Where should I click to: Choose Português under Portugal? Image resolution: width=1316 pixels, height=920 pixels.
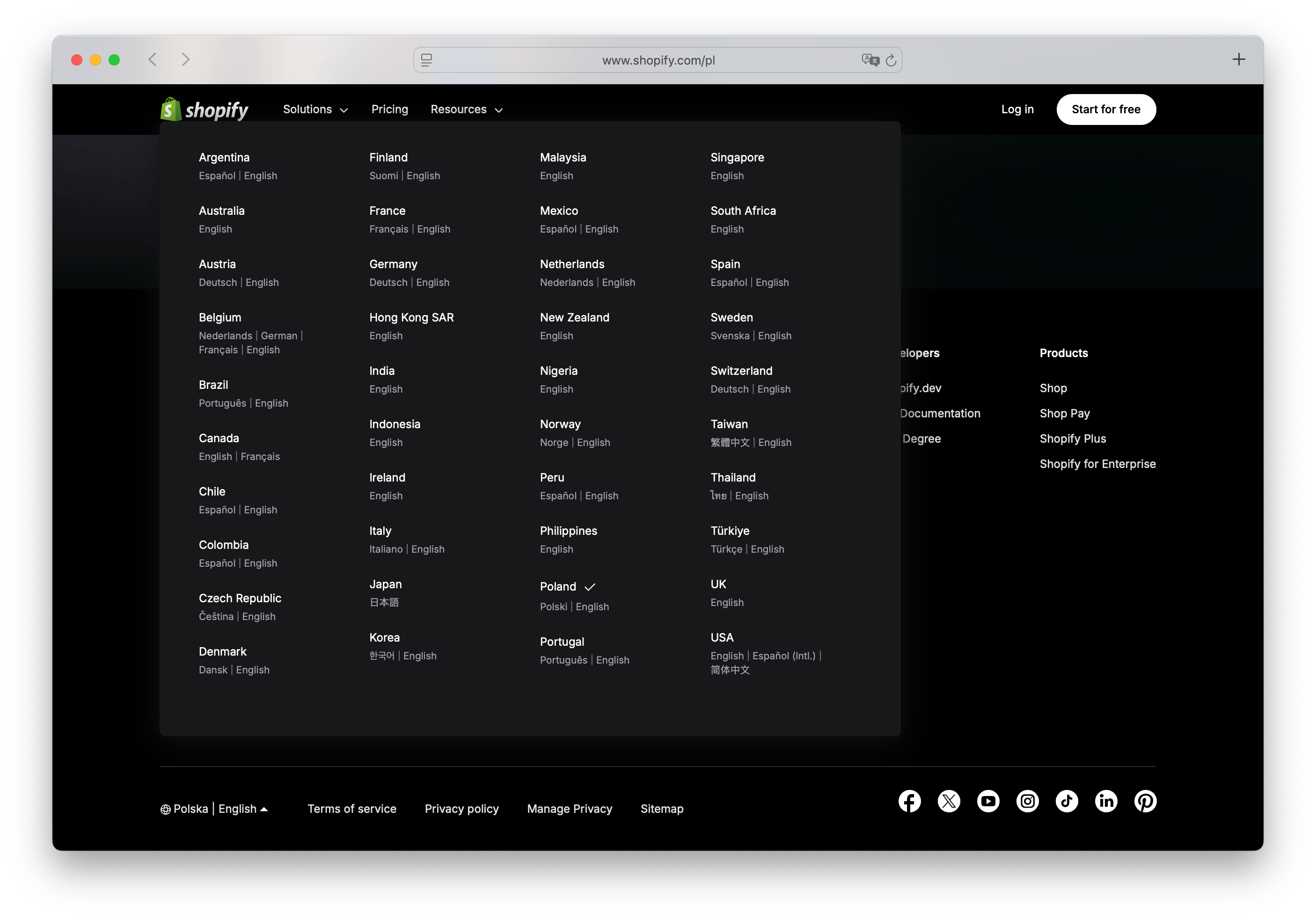563,660
